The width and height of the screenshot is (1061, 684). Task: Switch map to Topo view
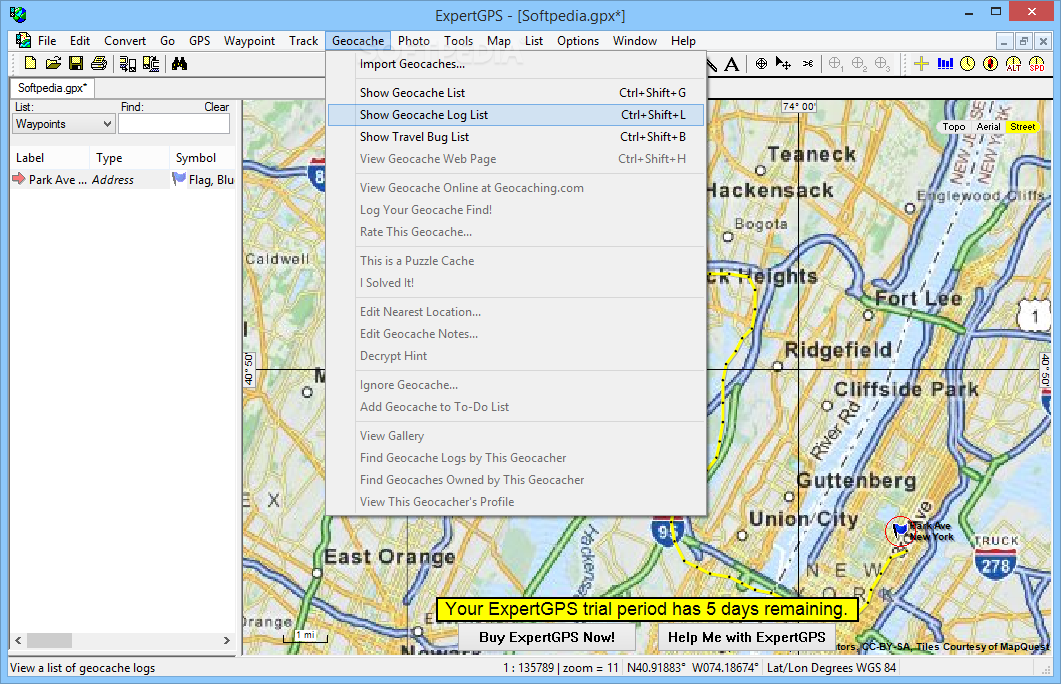pyautogui.click(x=953, y=127)
